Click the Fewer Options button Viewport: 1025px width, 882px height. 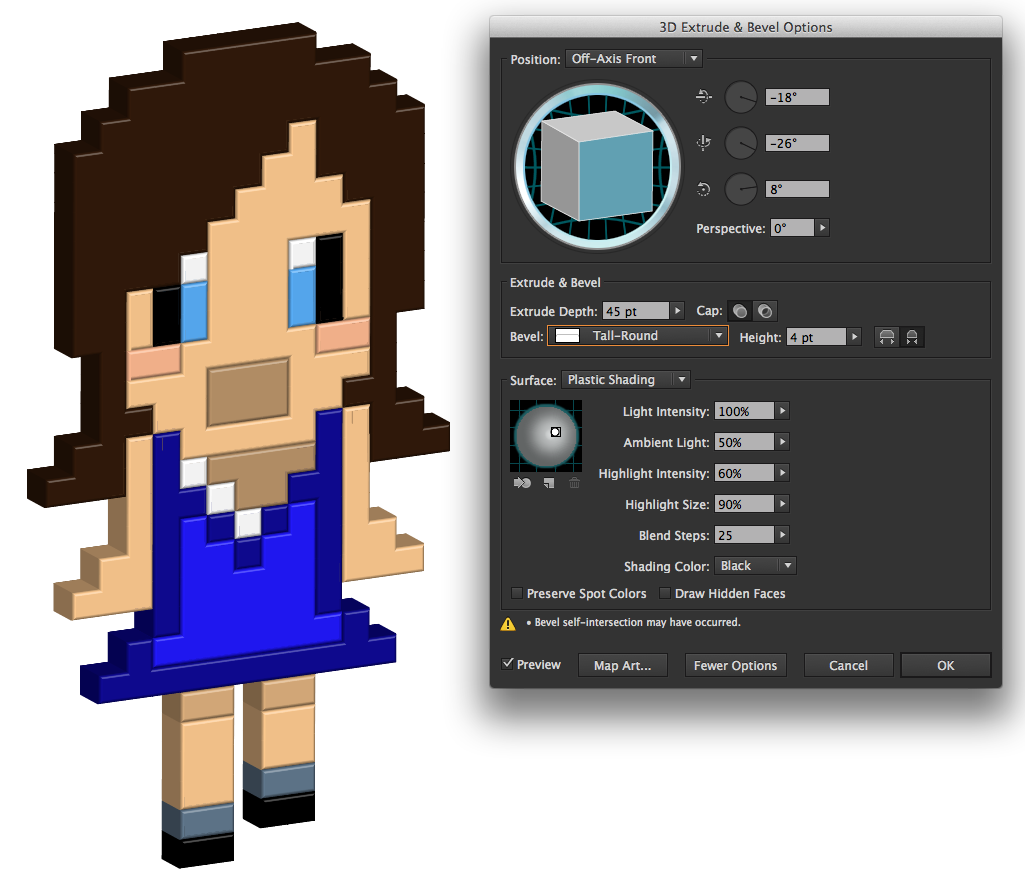click(735, 665)
